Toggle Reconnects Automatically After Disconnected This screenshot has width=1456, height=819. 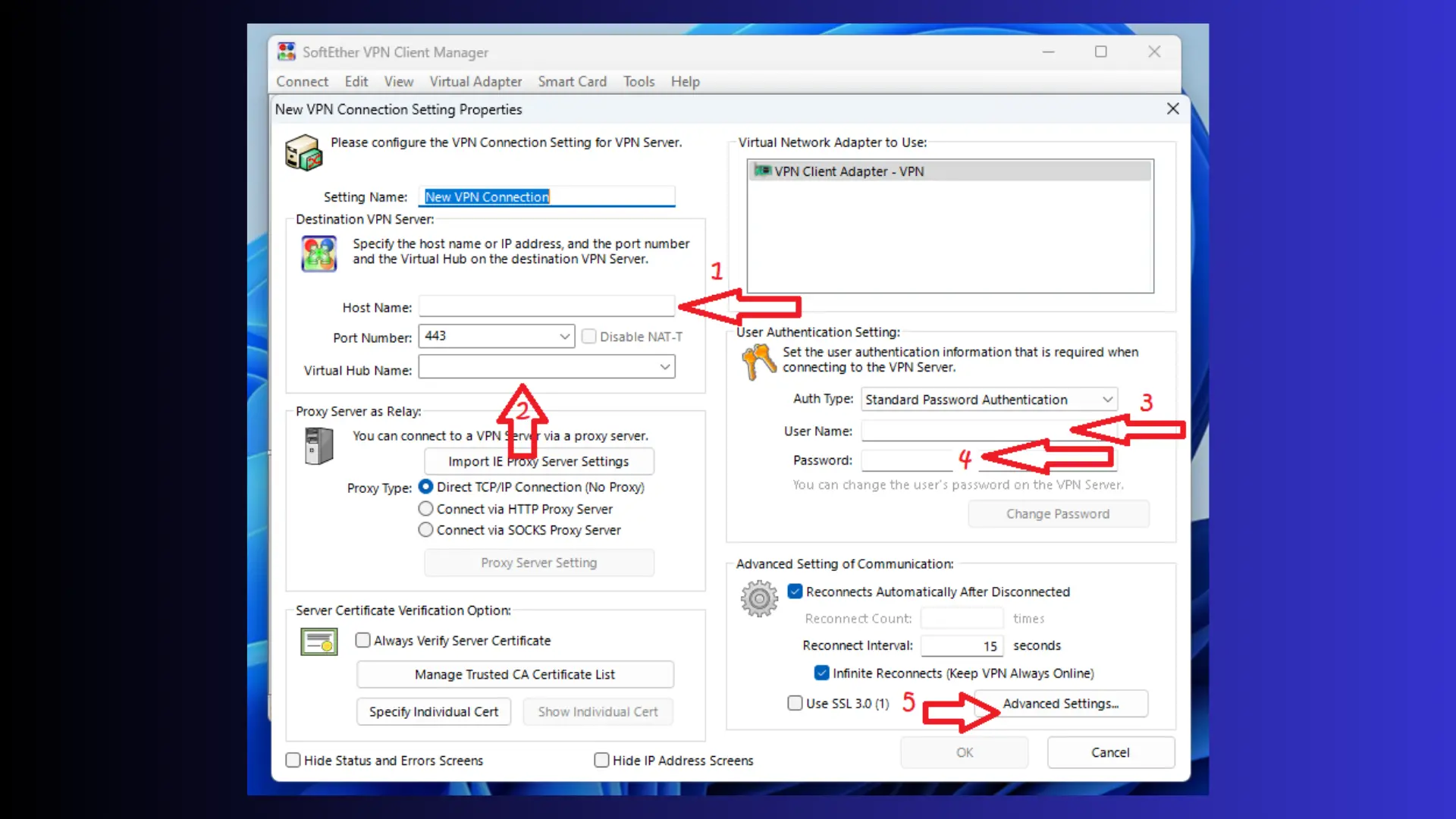click(795, 591)
